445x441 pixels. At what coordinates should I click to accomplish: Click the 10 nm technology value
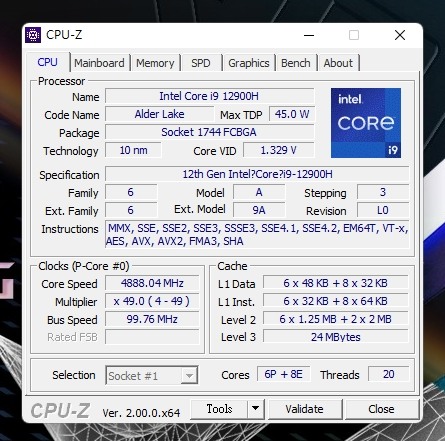tap(133, 150)
